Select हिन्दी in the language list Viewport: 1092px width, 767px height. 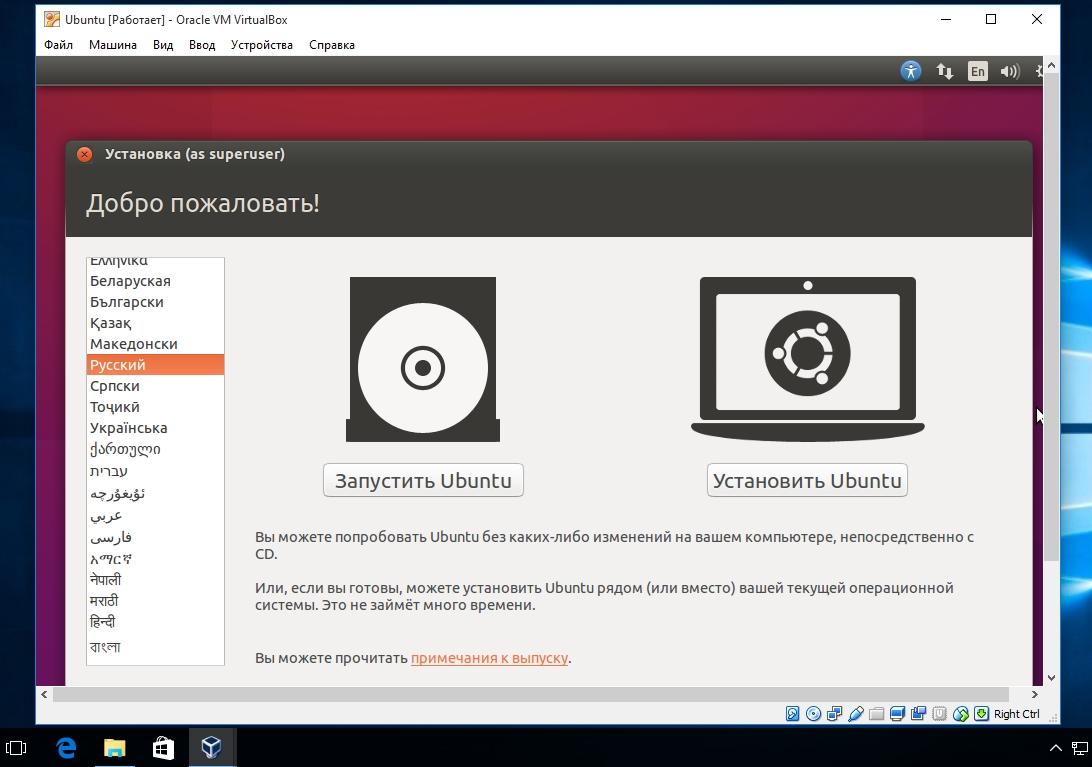[155, 621]
